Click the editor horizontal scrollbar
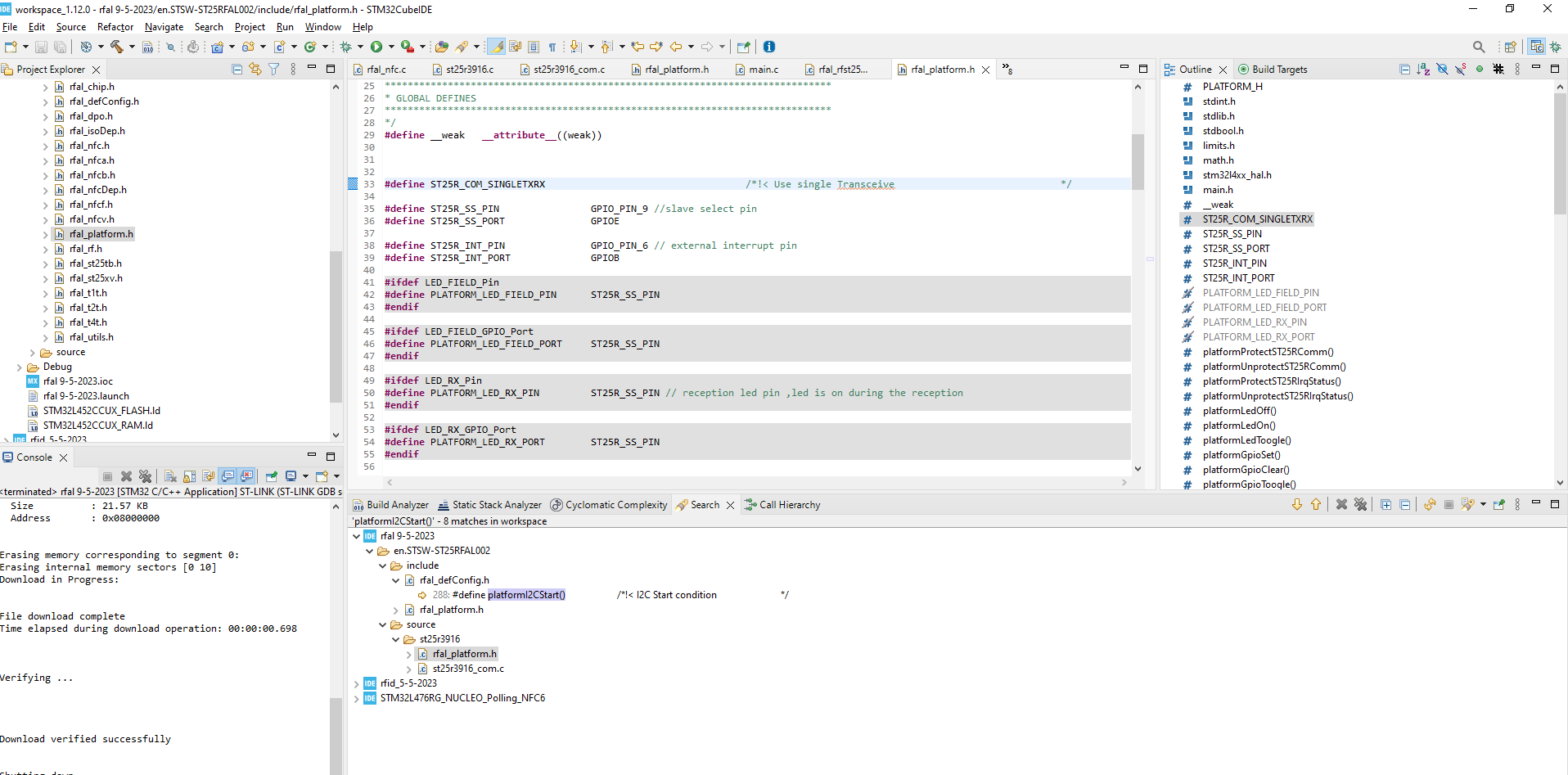Viewport: 1568px width, 775px height. 757,482
